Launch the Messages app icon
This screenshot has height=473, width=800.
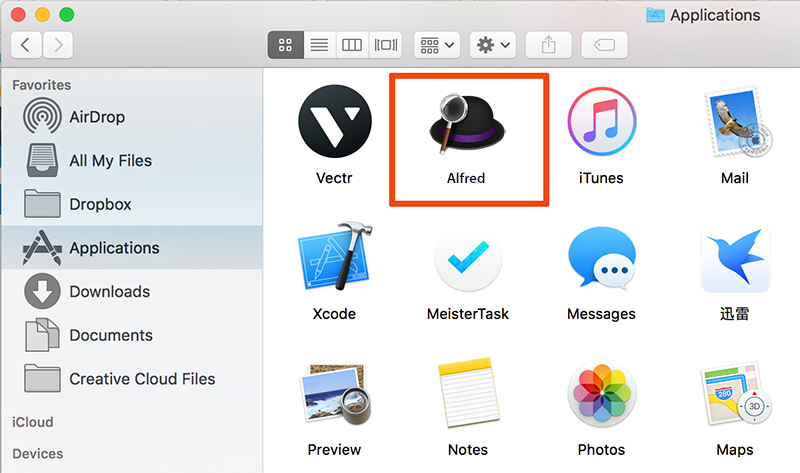point(602,258)
